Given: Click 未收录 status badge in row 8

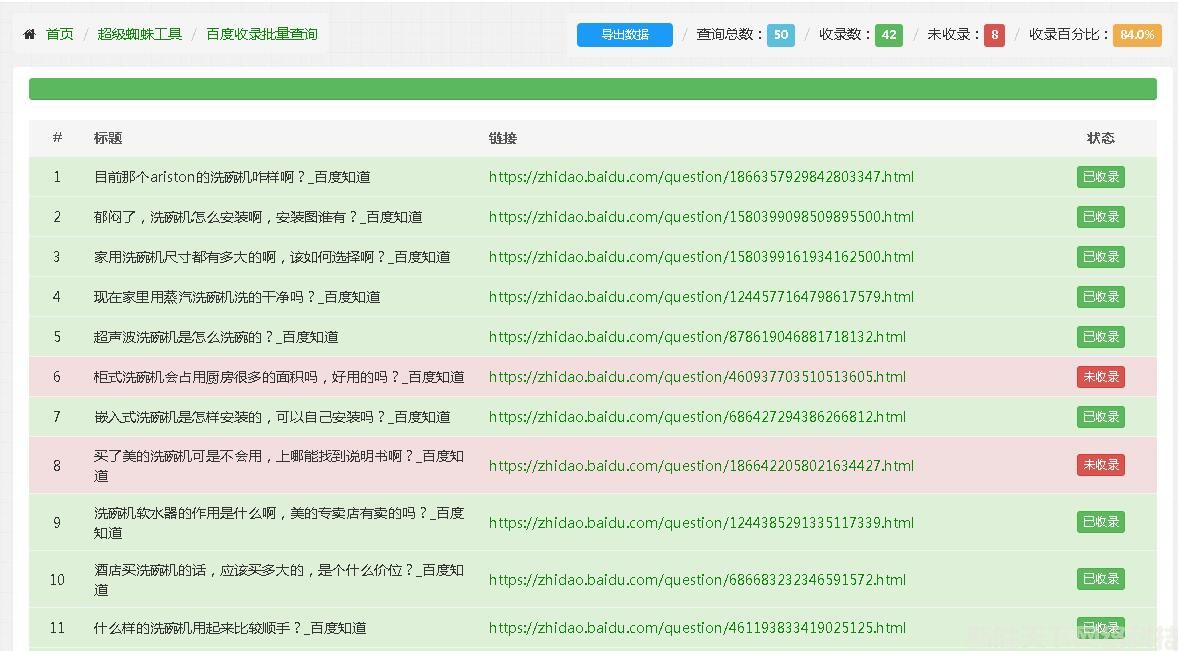Looking at the screenshot, I should pos(1100,465).
